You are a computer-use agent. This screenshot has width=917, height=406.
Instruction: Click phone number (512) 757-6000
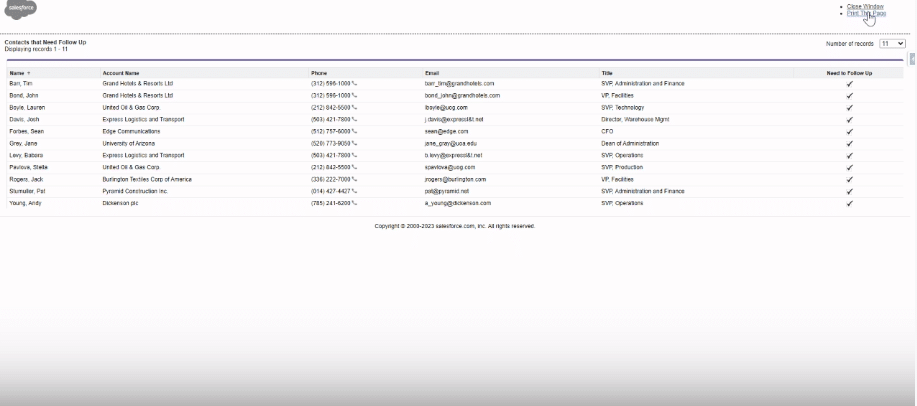(330, 132)
